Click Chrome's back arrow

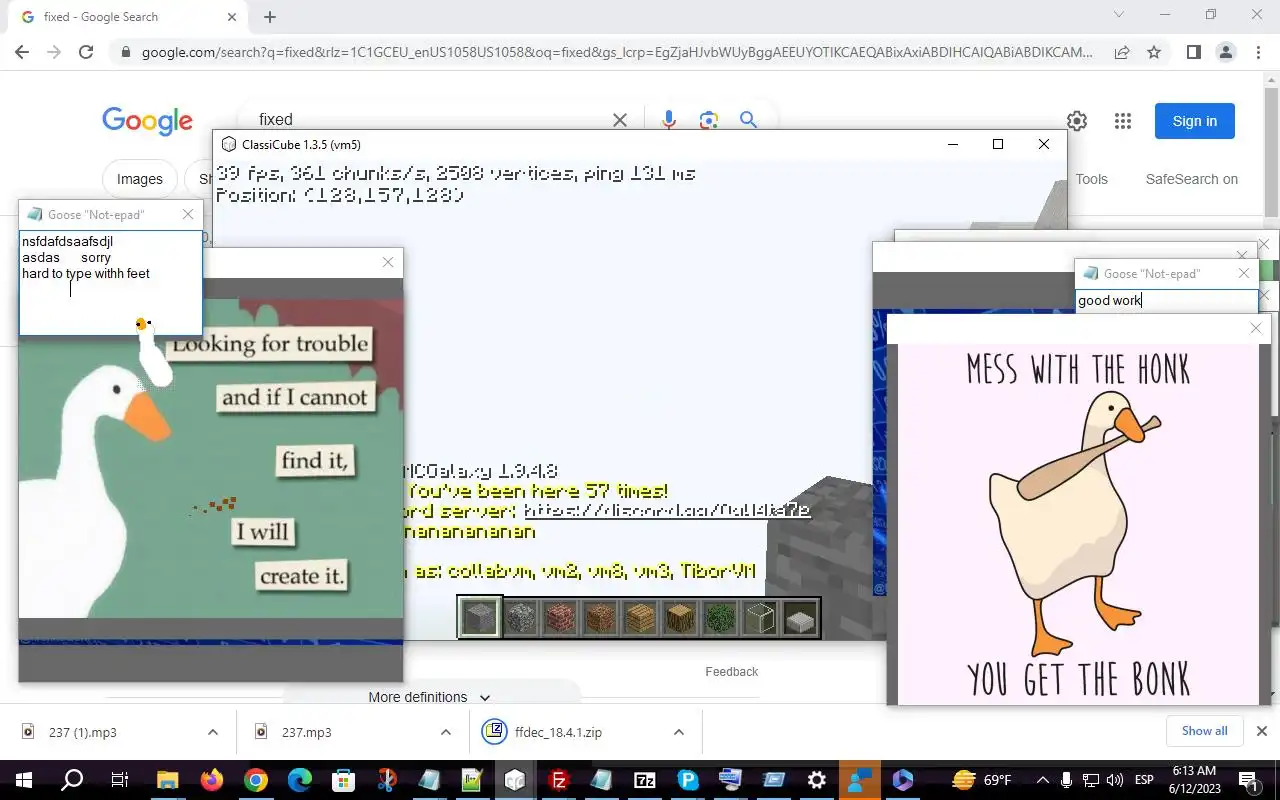point(22,52)
